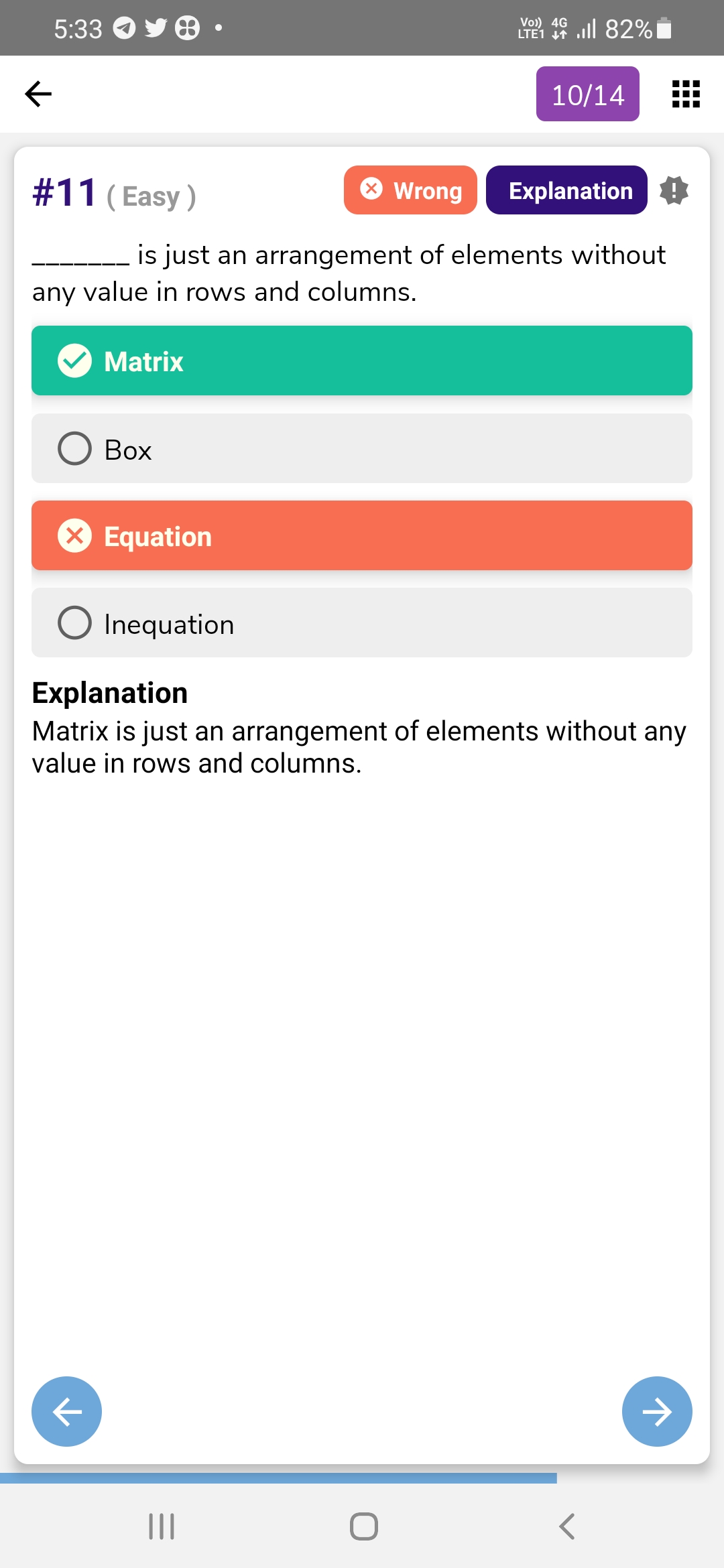Choose the Equation answer option

[x=362, y=536]
